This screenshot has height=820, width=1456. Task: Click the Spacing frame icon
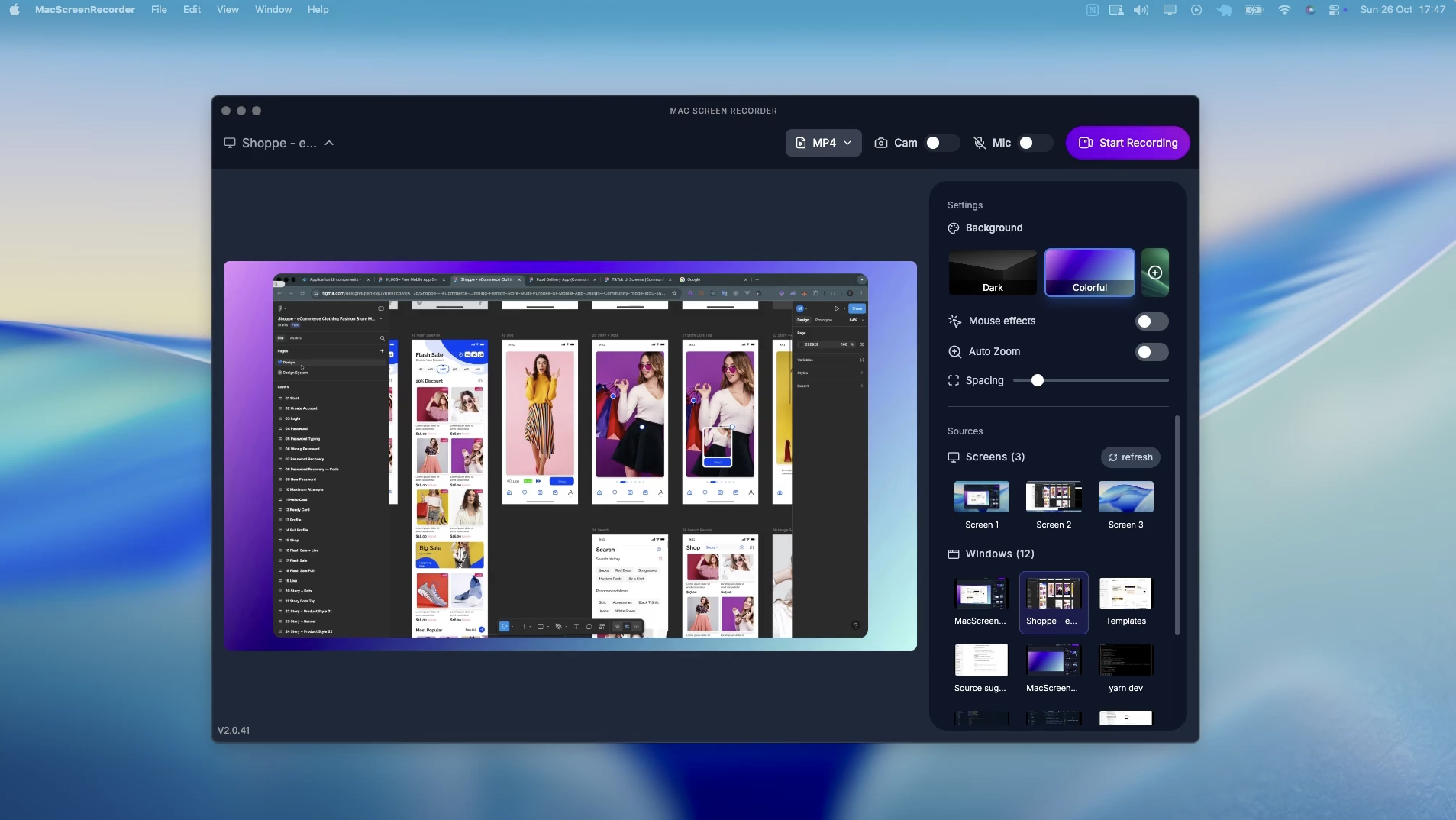954,380
